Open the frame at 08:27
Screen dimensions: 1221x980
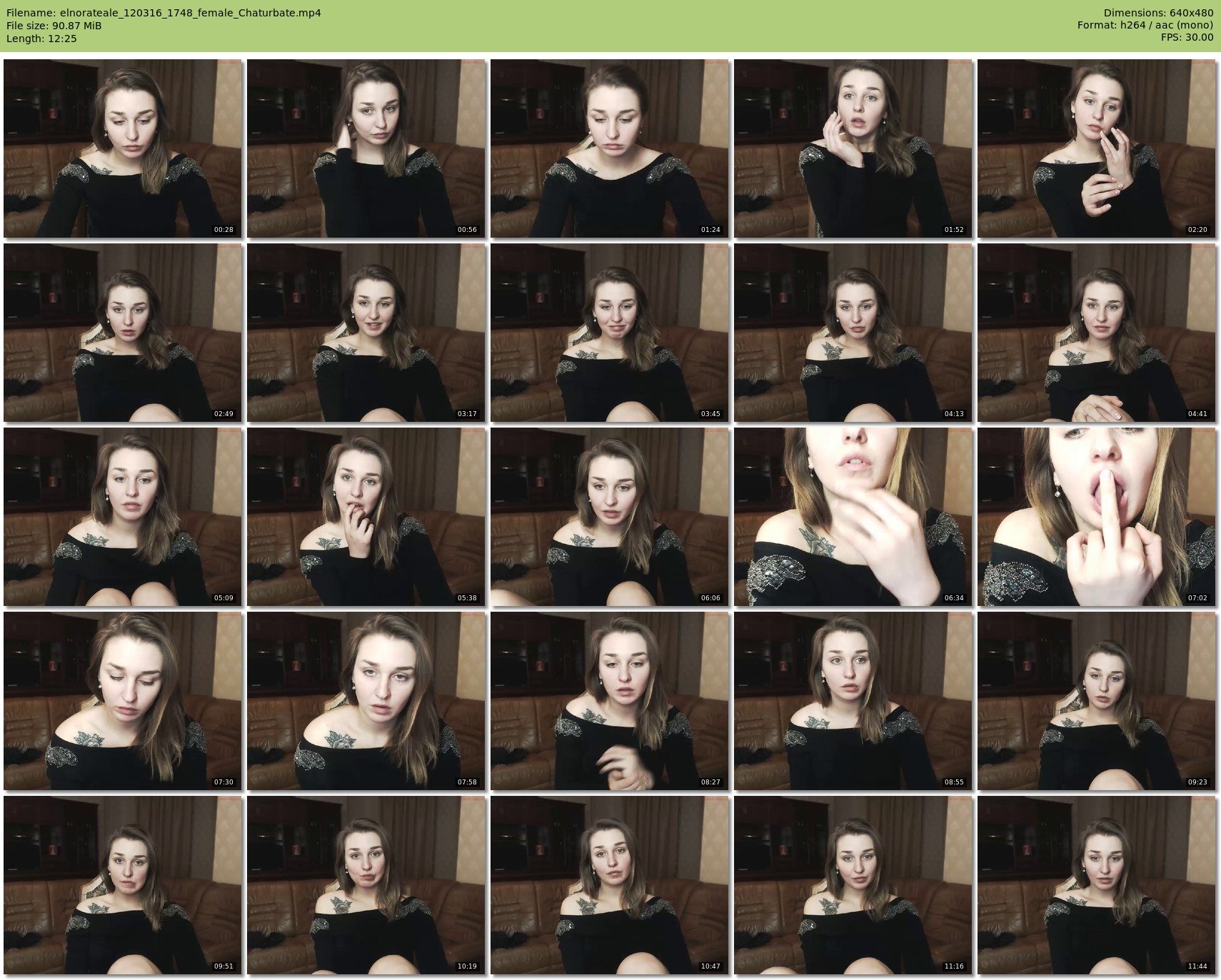pos(610,701)
